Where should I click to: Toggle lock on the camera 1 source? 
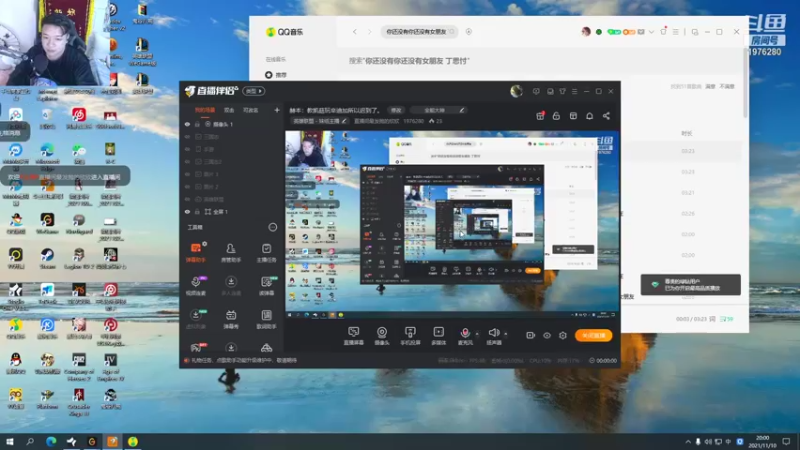[197, 124]
